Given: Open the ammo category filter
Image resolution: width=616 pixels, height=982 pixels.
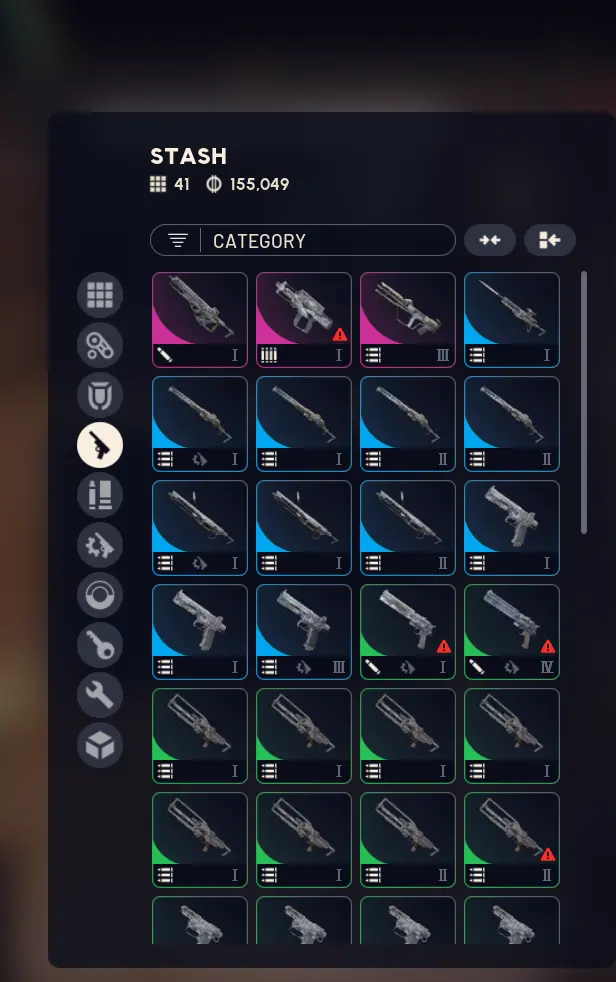Looking at the screenshot, I should (100, 495).
